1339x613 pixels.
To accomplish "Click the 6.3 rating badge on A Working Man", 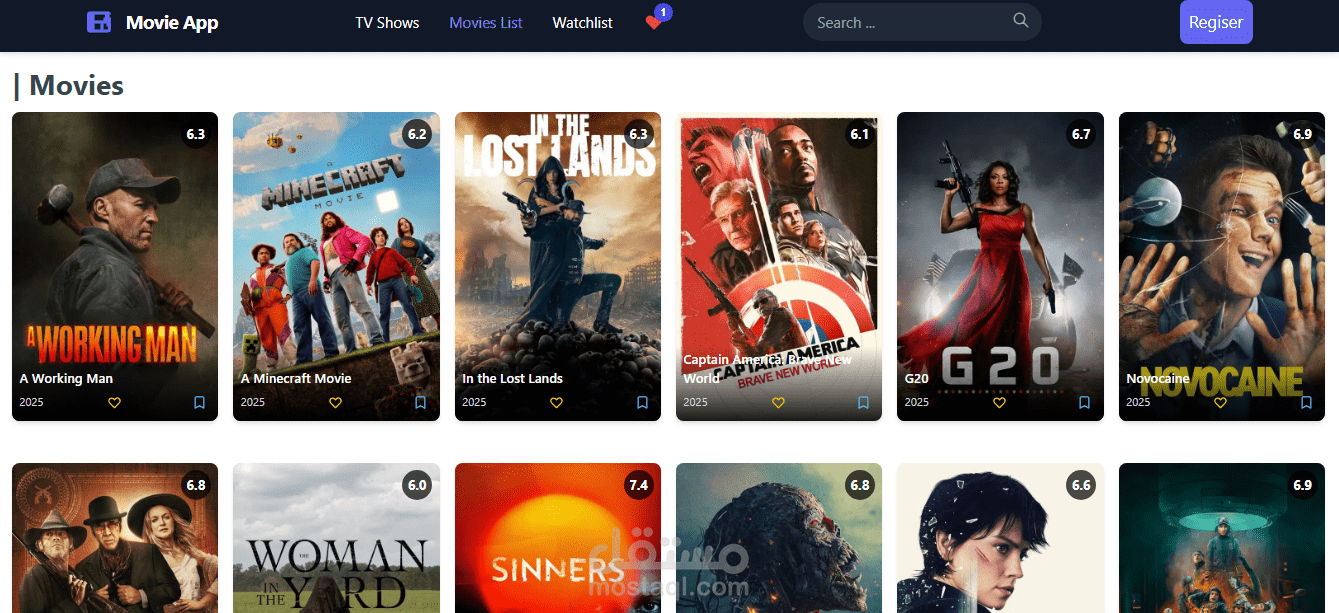I will [195, 134].
